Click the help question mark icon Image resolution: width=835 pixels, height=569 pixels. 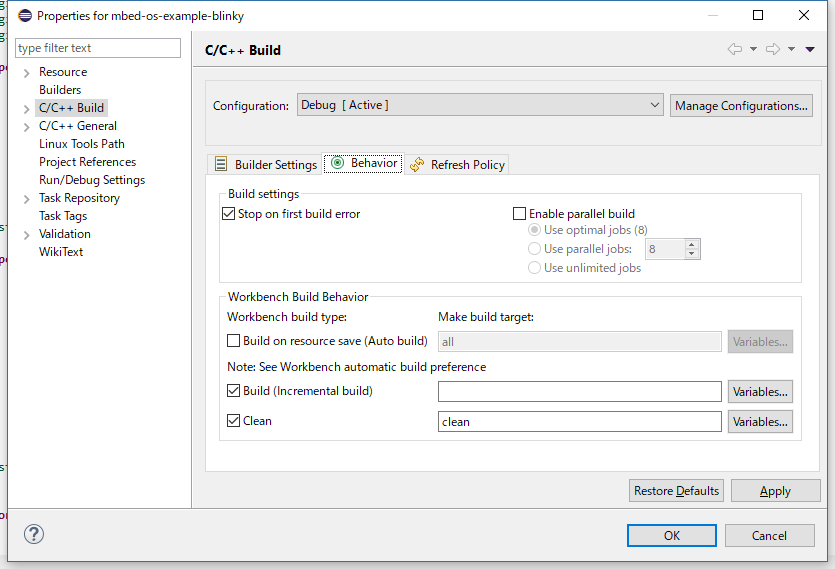tap(34, 534)
